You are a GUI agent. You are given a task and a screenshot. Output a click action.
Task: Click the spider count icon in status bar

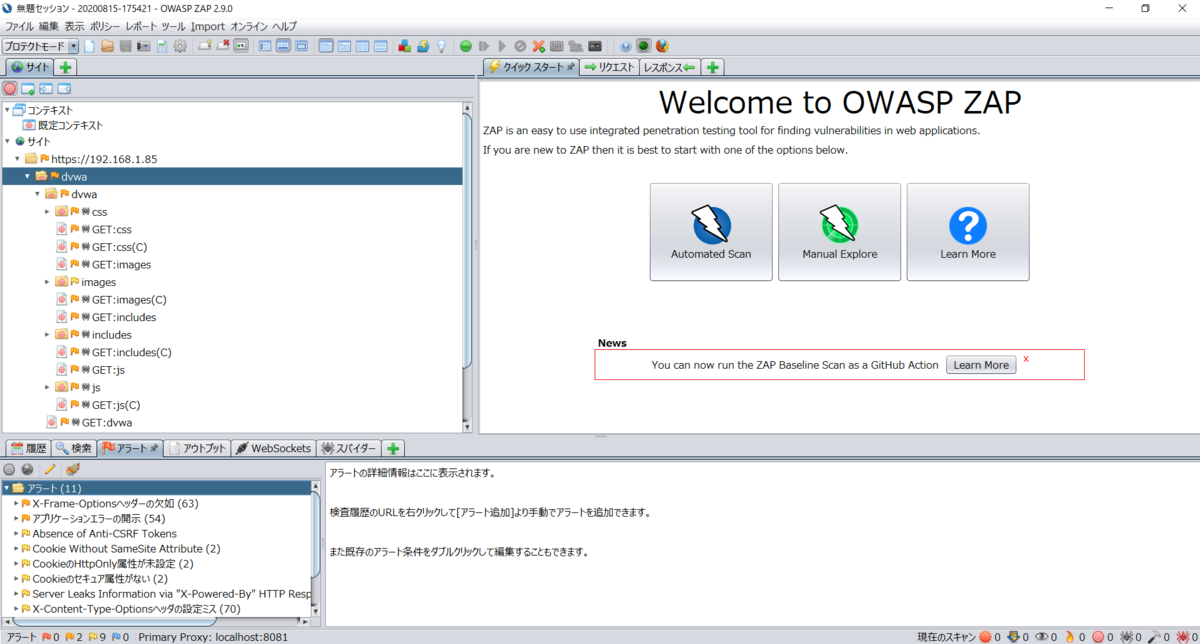(1126, 636)
